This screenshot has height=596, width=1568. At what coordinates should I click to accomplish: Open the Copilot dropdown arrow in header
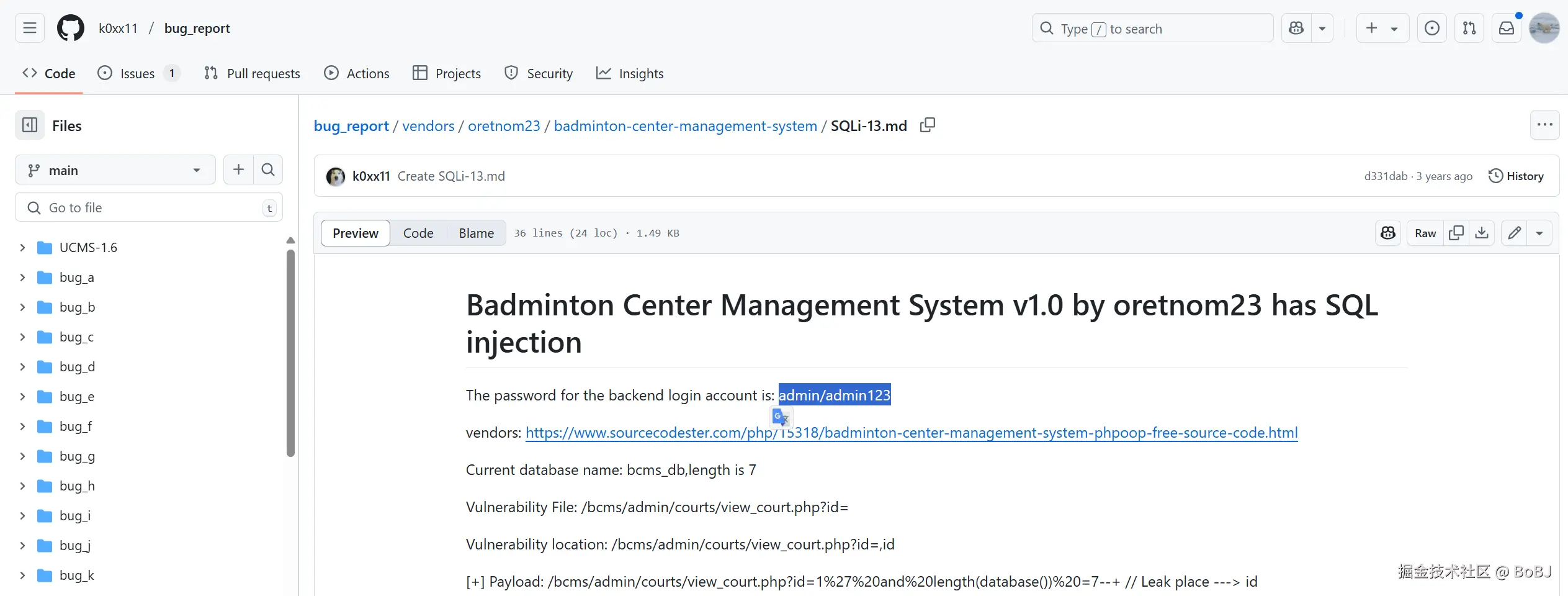click(1322, 28)
